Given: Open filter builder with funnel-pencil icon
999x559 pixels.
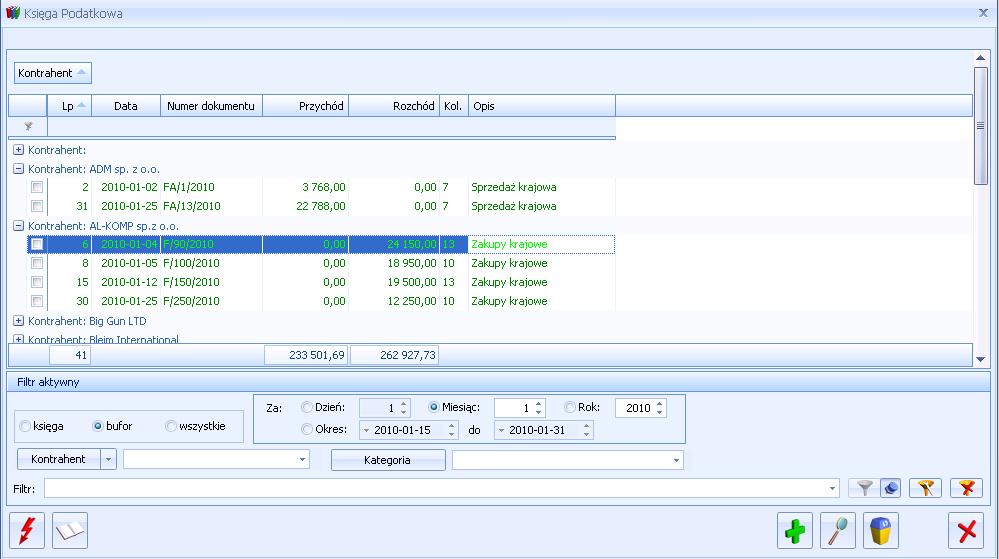Looking at the screenshot, I should click(925, 488).
